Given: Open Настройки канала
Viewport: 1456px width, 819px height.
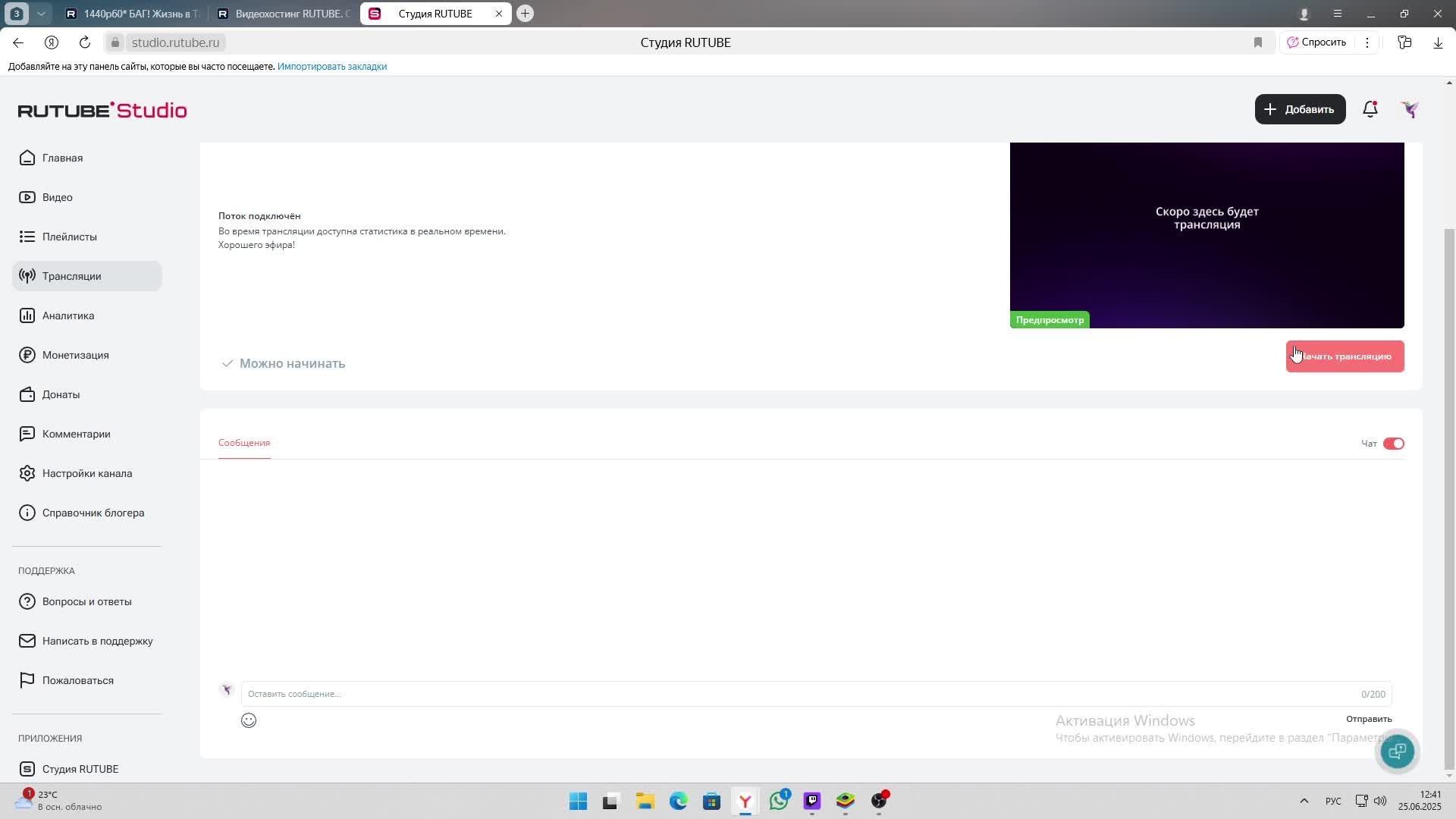Looking at the screenshot, I should pos(87,473).
